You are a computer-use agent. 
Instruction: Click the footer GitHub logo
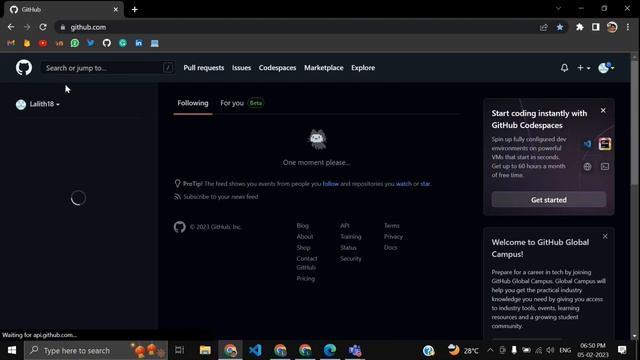click(x=180, y=227)
